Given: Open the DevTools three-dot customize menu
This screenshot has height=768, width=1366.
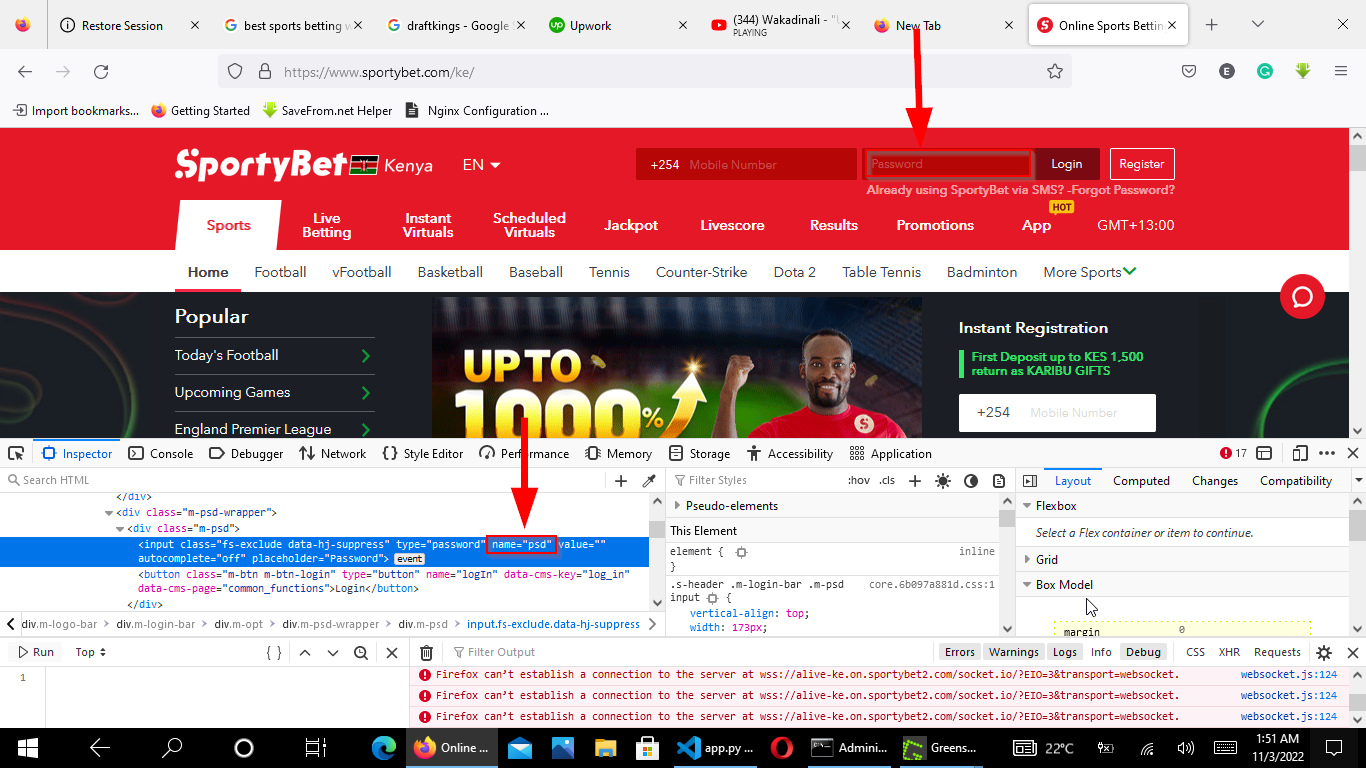Looking at the screenshot, I should 1327,453.
